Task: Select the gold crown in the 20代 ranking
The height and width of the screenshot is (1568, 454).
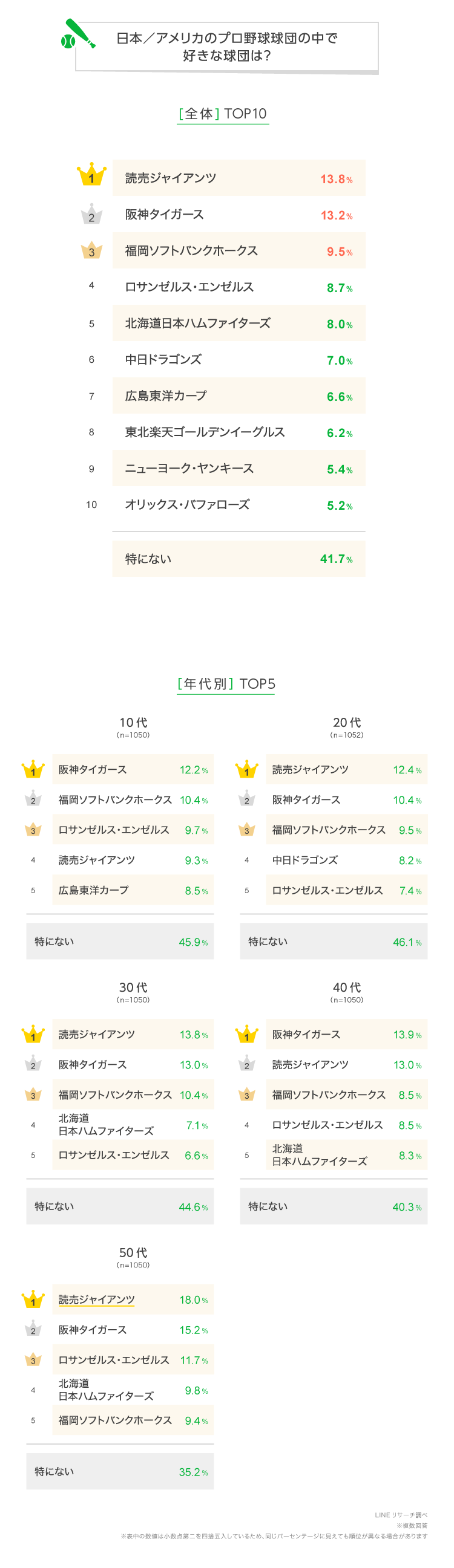Action: [247, 770]
